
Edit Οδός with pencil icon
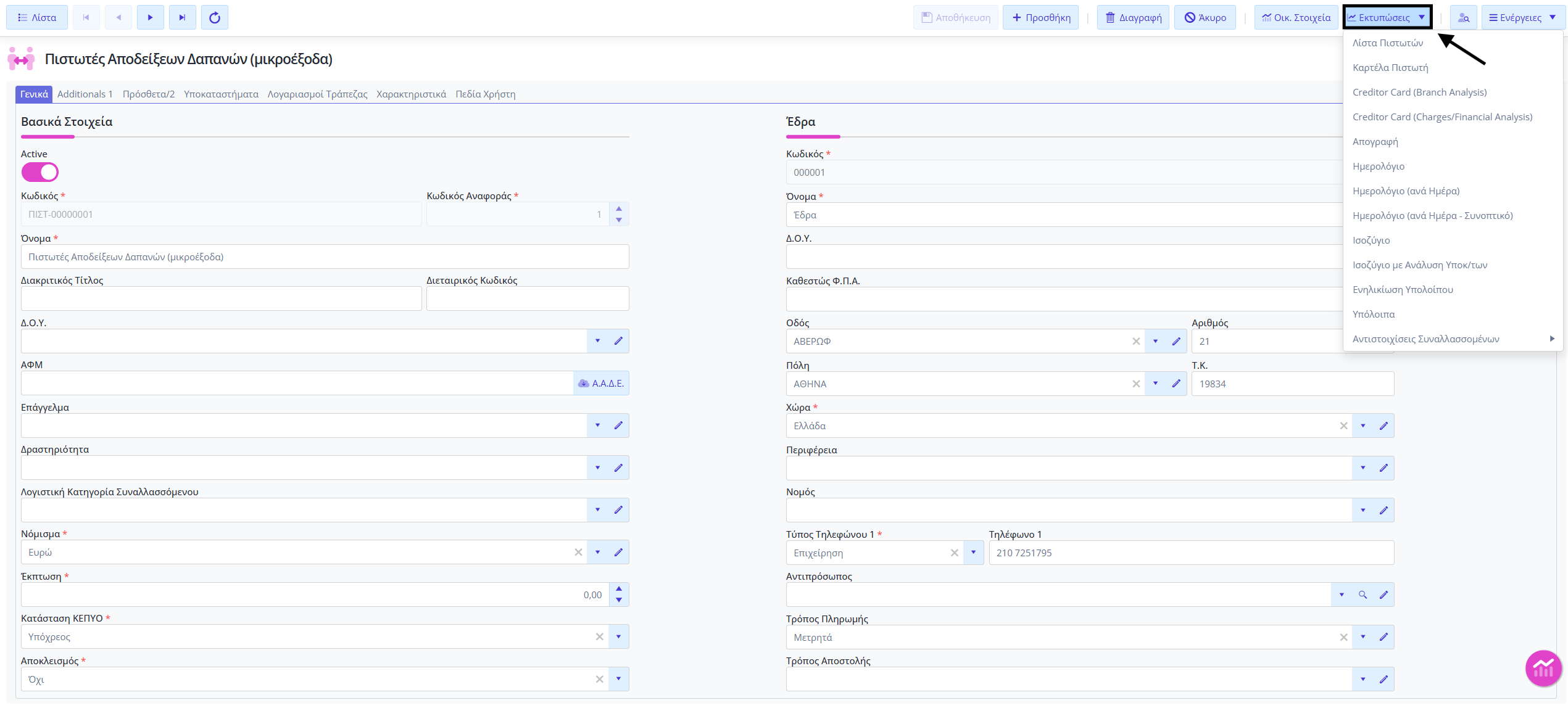[x=1176, y=341]
